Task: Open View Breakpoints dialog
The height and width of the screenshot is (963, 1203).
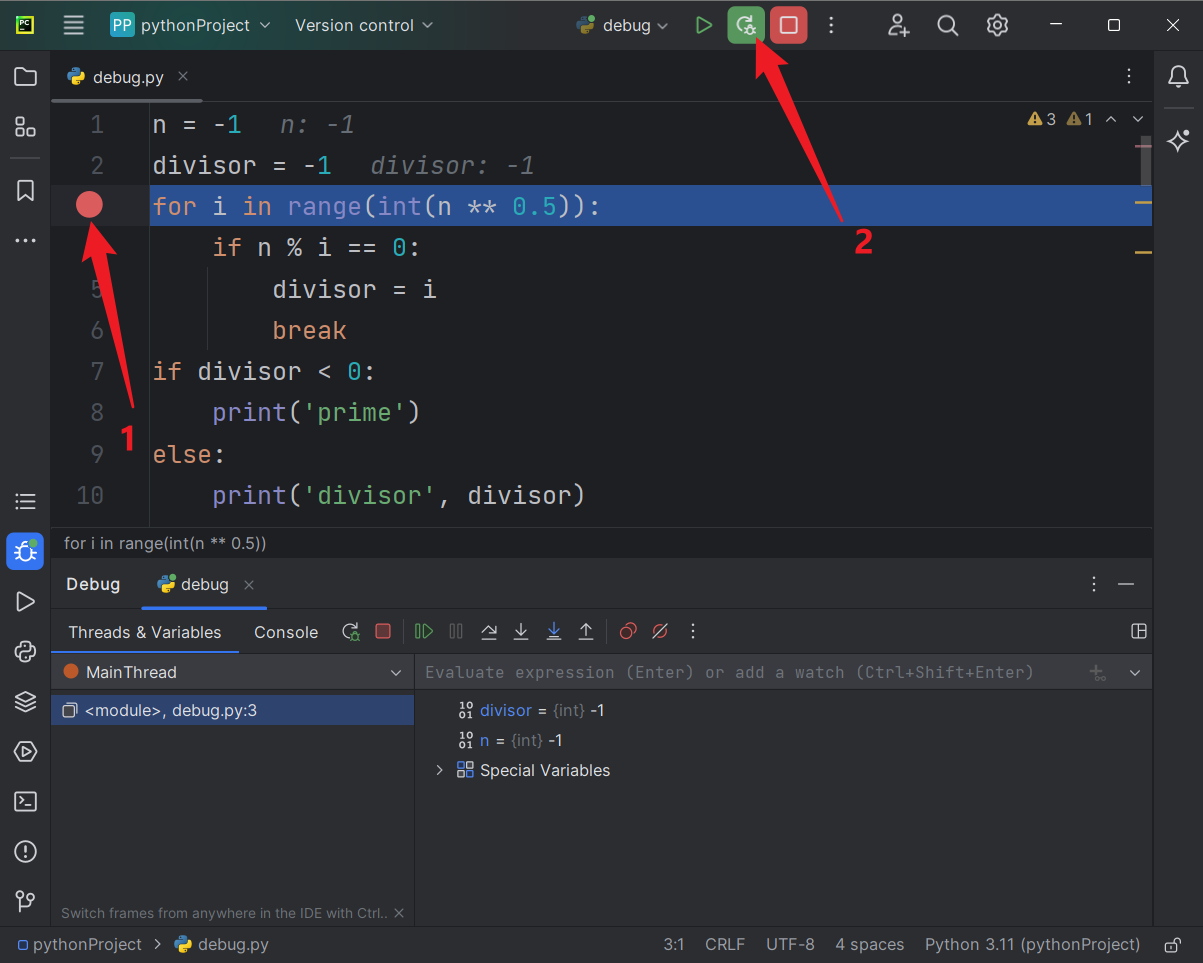Action: pos(628,631)
